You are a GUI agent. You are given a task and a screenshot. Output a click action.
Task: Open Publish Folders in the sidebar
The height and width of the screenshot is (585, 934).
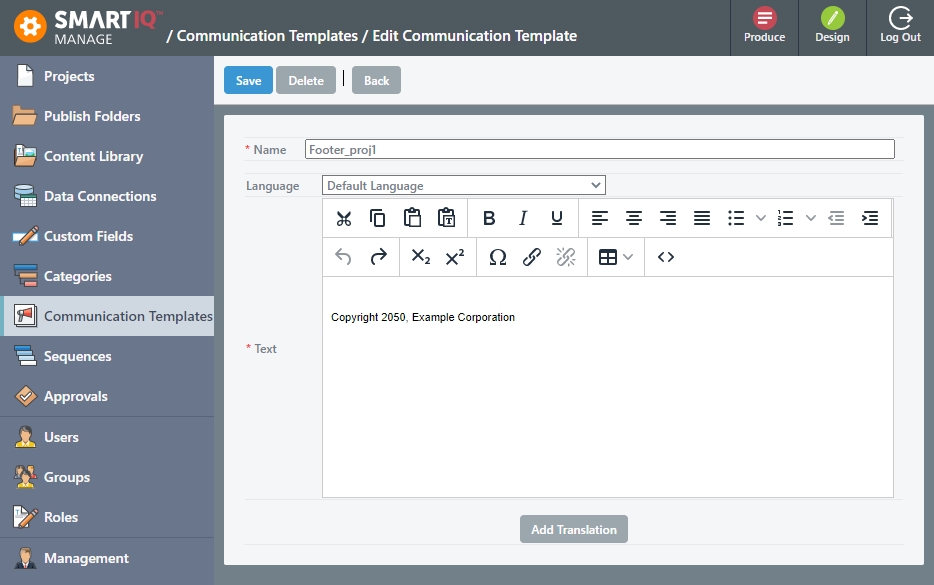107,116
